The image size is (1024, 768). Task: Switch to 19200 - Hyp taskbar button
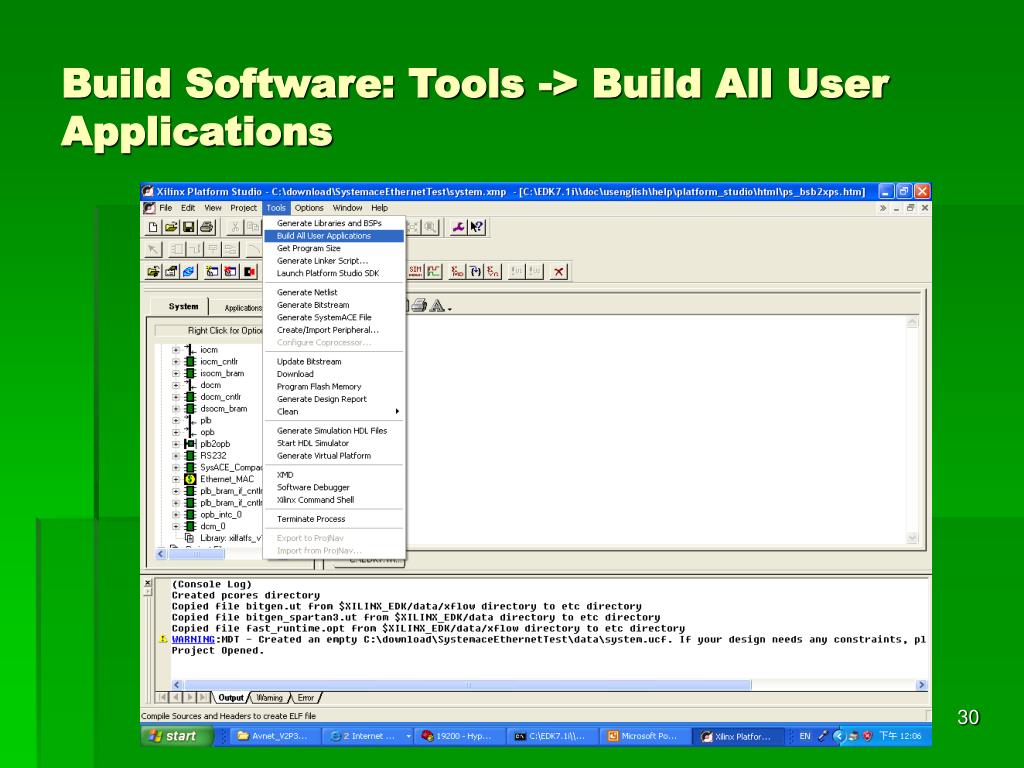pyautogui.click(x=460, y=736)
